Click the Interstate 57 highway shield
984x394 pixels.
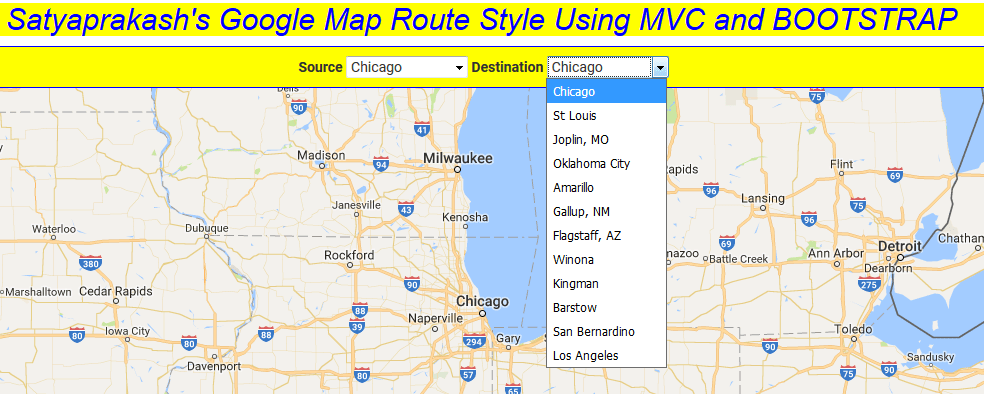(x=467, y=375)
